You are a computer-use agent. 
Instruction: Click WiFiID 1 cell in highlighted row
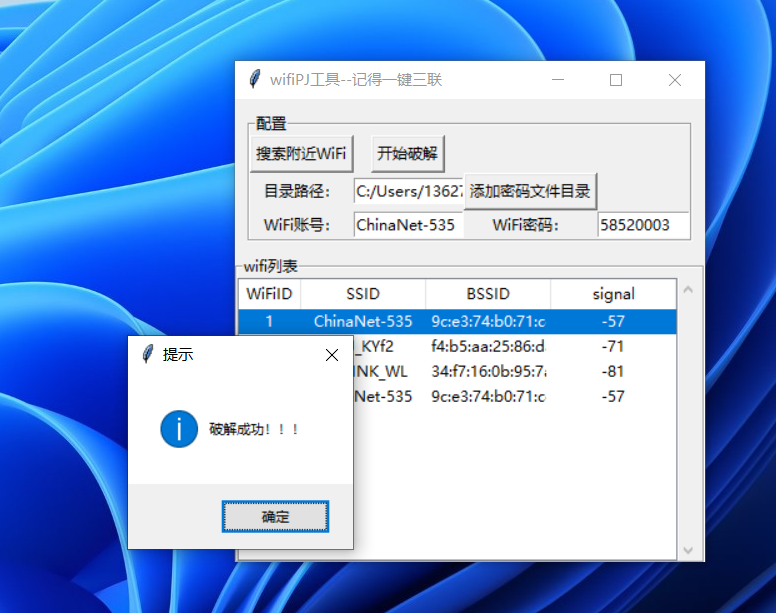click(269, 322)
